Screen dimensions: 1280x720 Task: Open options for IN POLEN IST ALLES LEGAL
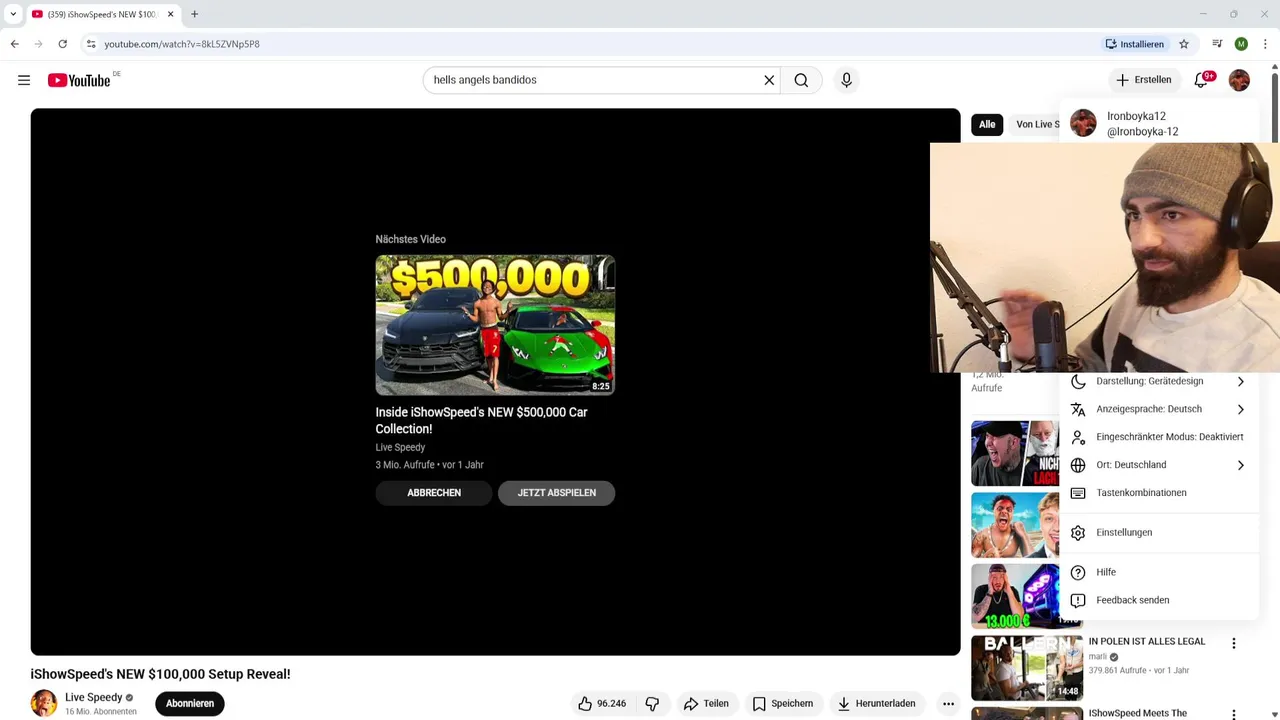click(x=1234, y=644)
